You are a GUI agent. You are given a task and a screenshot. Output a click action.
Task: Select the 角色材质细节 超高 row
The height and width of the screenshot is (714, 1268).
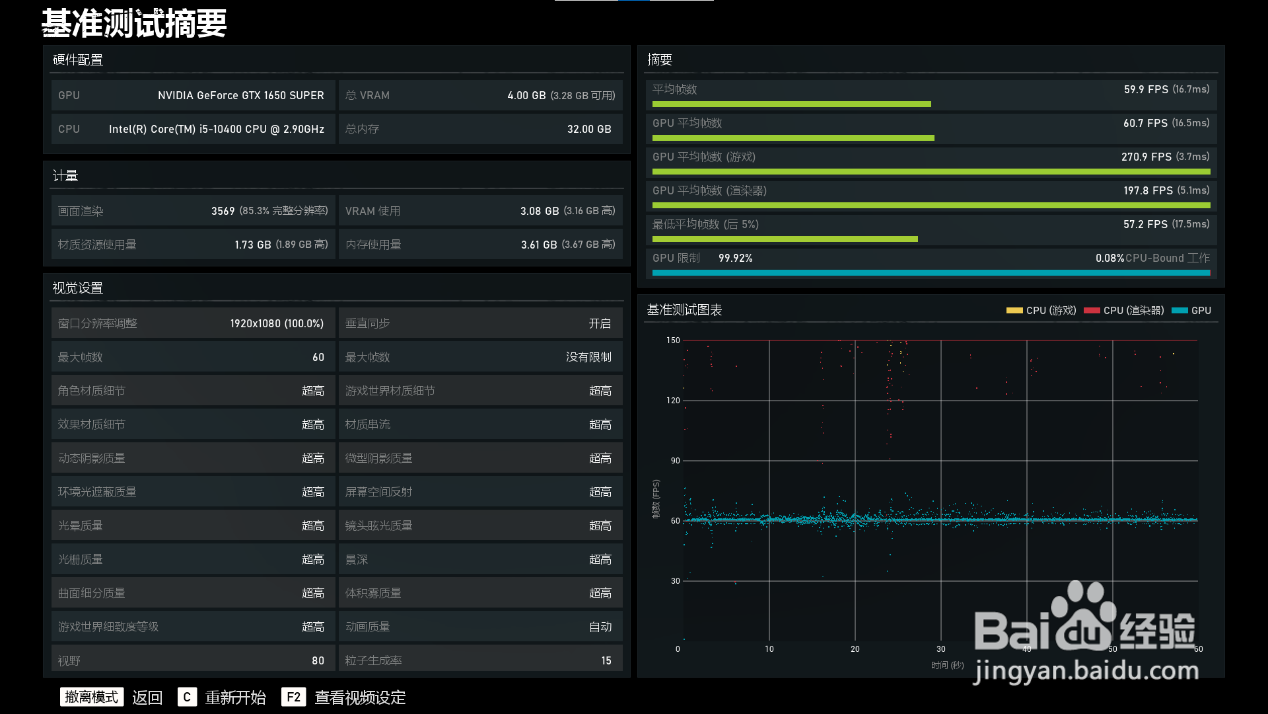coord(191,391)
